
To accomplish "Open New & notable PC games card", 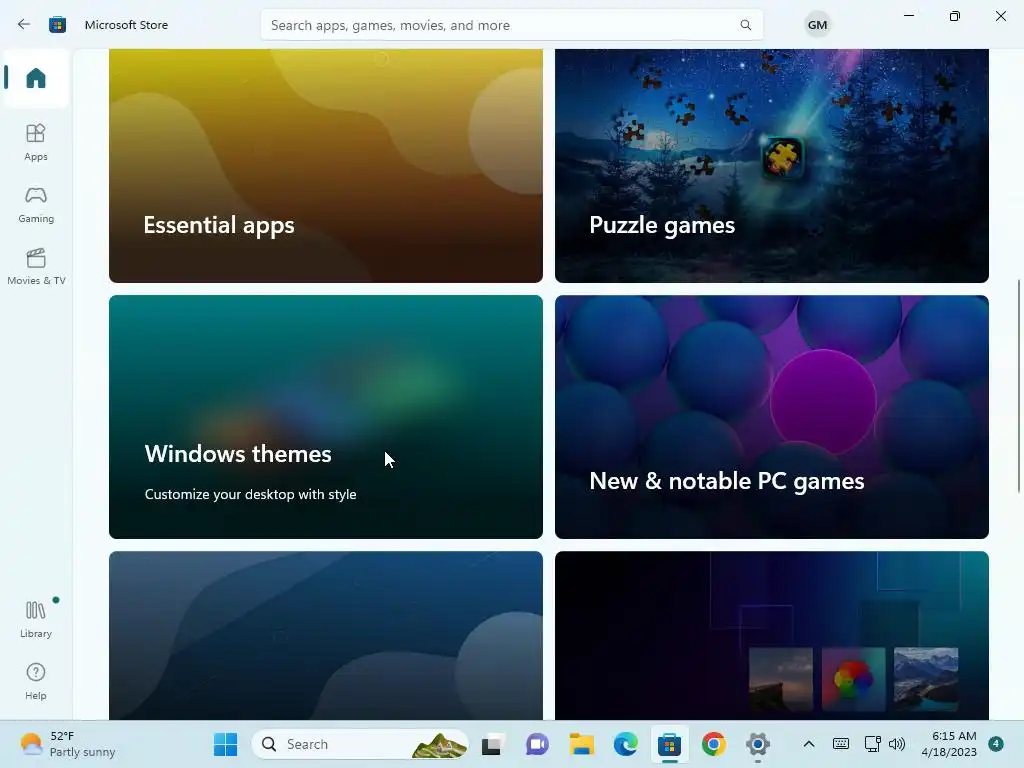I will [771, 417].
